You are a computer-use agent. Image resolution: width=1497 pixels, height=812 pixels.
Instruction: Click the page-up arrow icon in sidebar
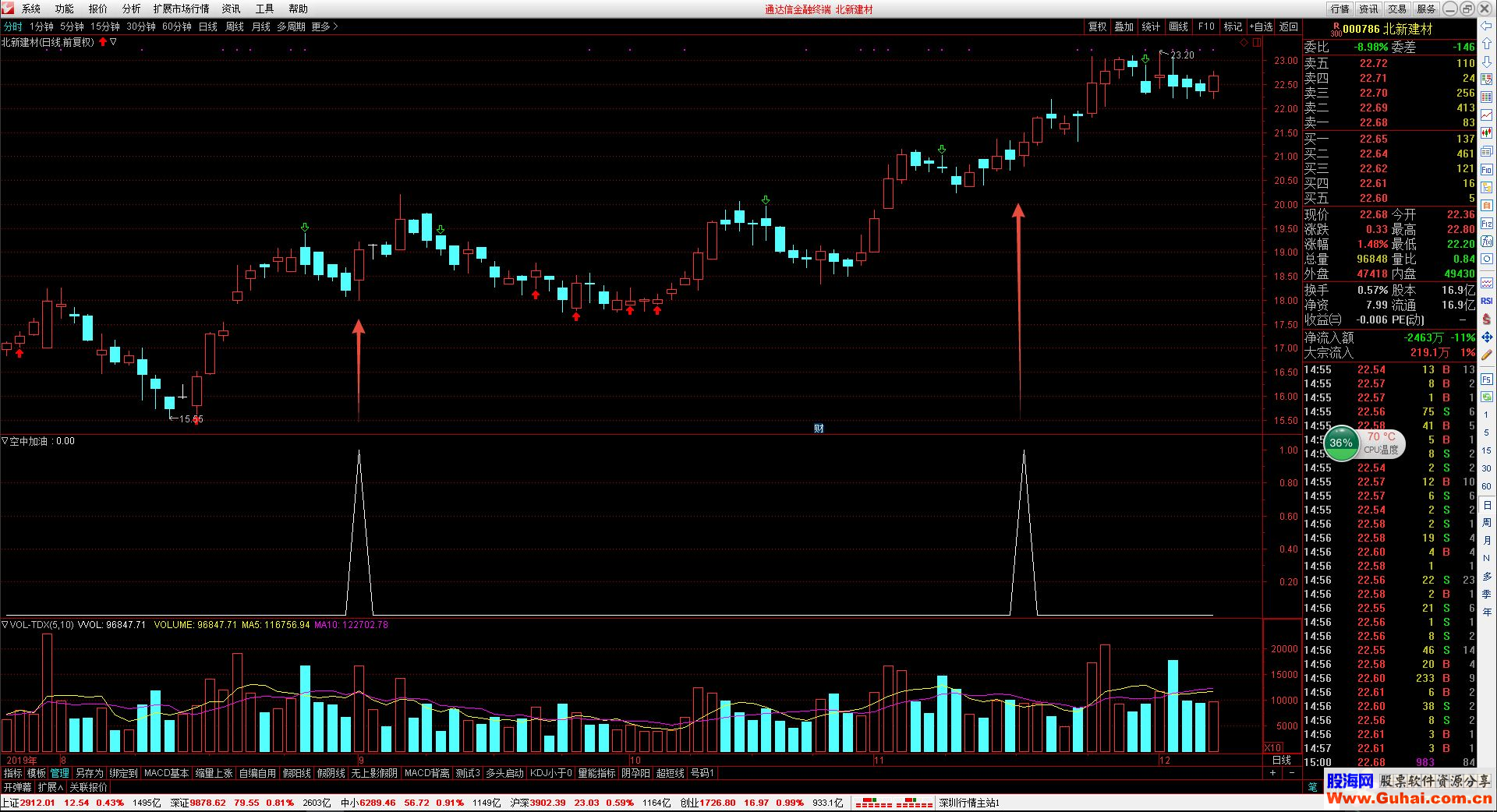click(1486, 43)
